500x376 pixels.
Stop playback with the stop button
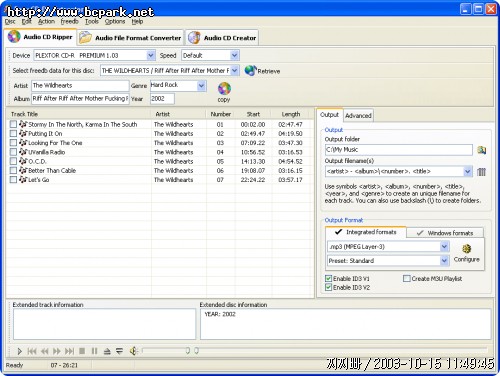coord(82,351)
